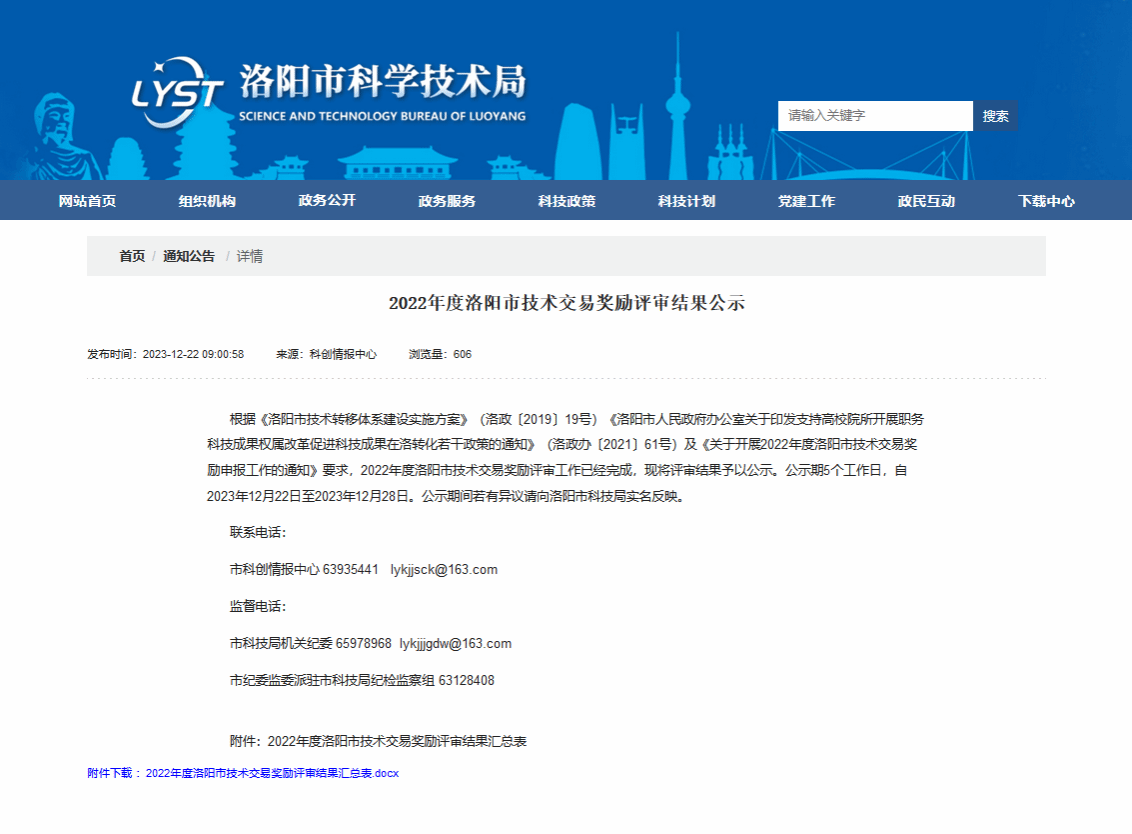Select 政务公开 in the navigation bar
The height and width of the screenshot is (834, 1132).
click(327, 201)
